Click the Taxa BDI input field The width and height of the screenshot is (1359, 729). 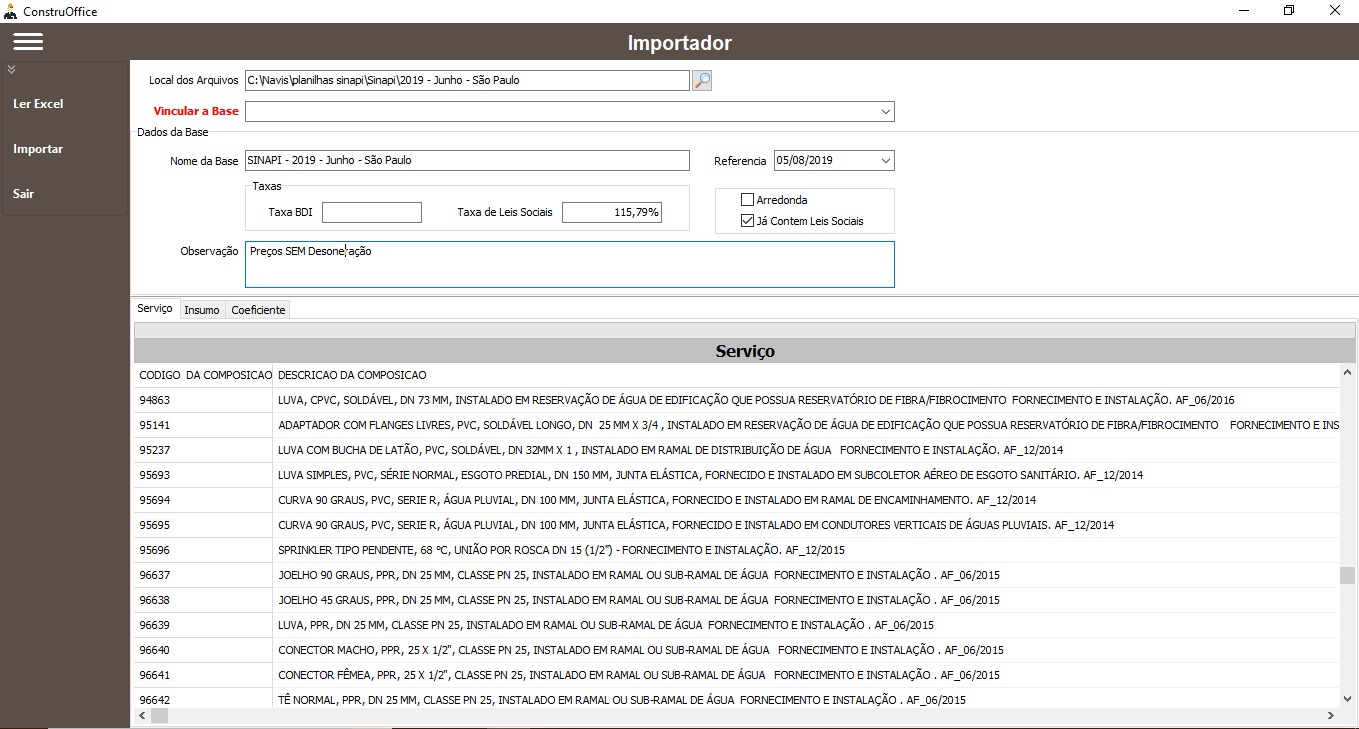tap(372, 212)
